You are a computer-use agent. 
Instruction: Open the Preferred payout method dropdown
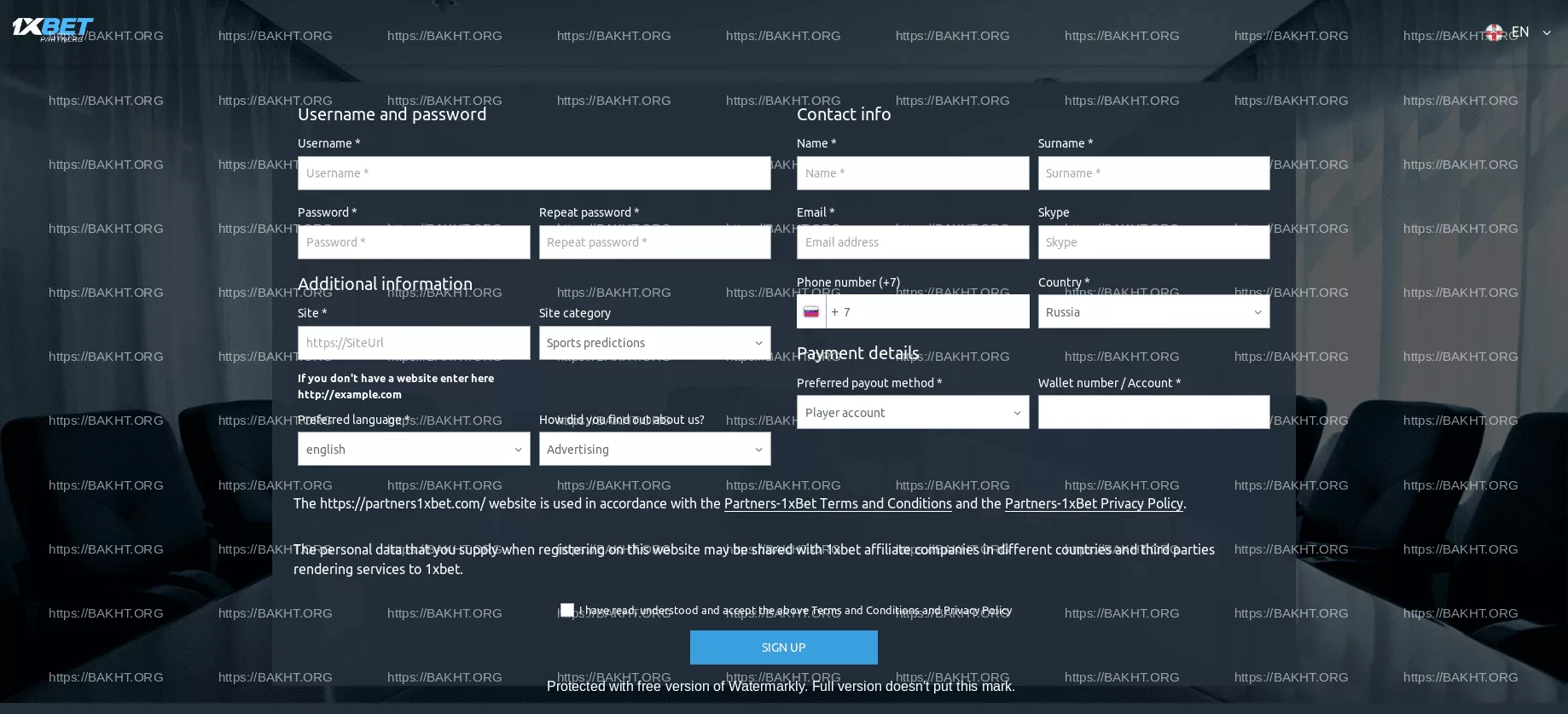coord(912,413)
